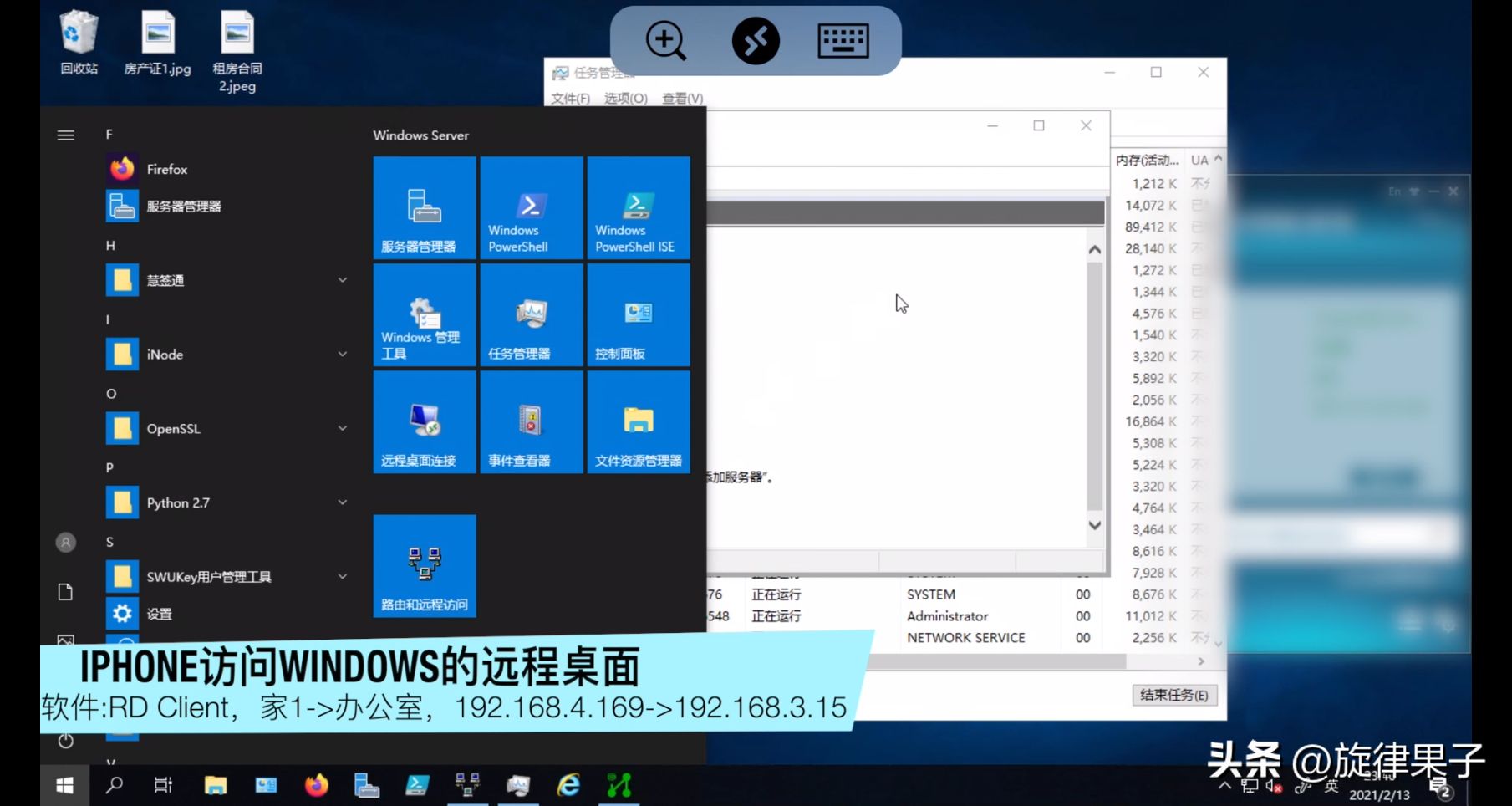Click the 16,864 K memory value

click(1150, 421)
